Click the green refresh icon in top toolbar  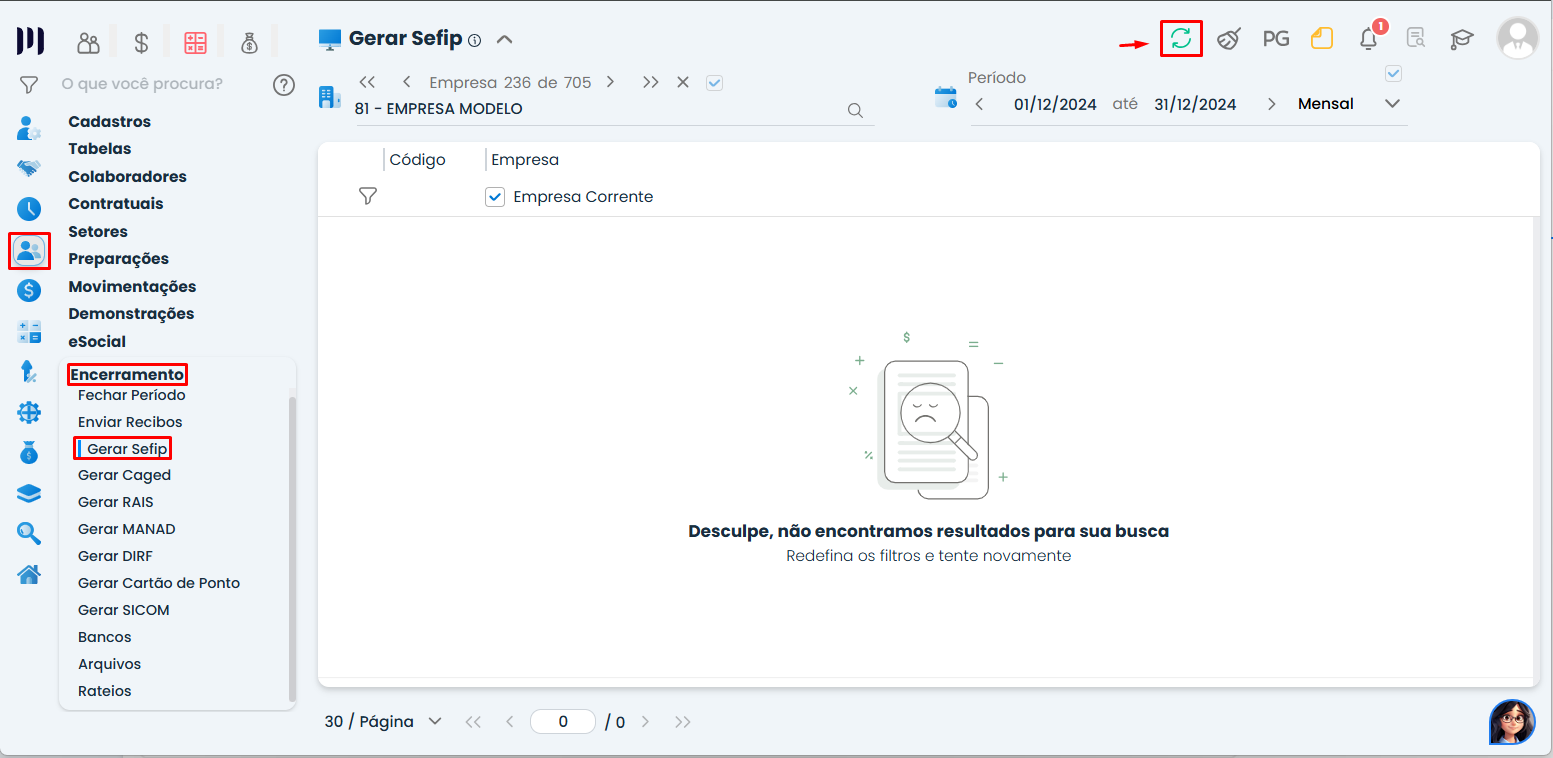(1181, 39)
